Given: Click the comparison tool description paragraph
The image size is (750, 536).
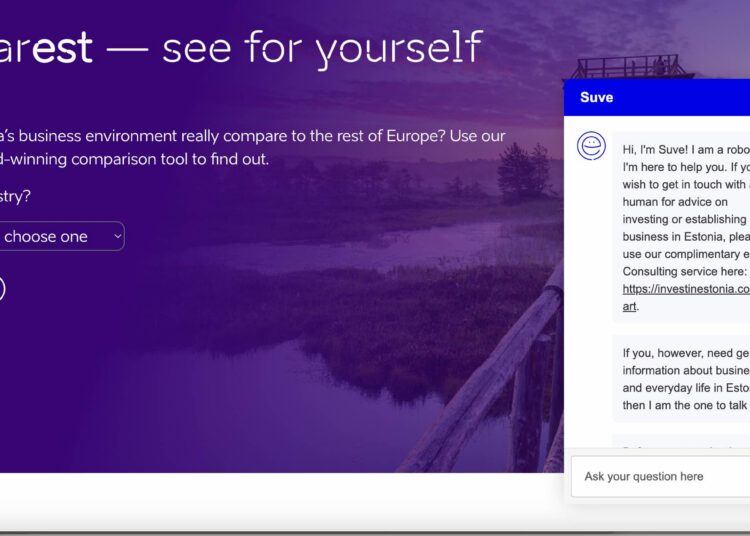Looking at the screenshot, I should pos(250,147).
